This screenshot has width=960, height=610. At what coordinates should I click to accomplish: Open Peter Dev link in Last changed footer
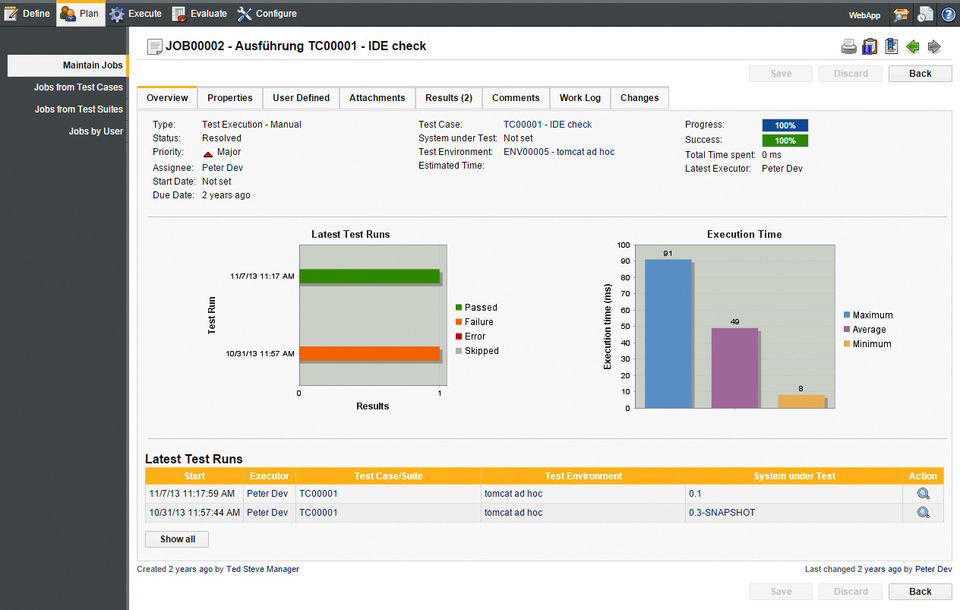pos(934,570)
